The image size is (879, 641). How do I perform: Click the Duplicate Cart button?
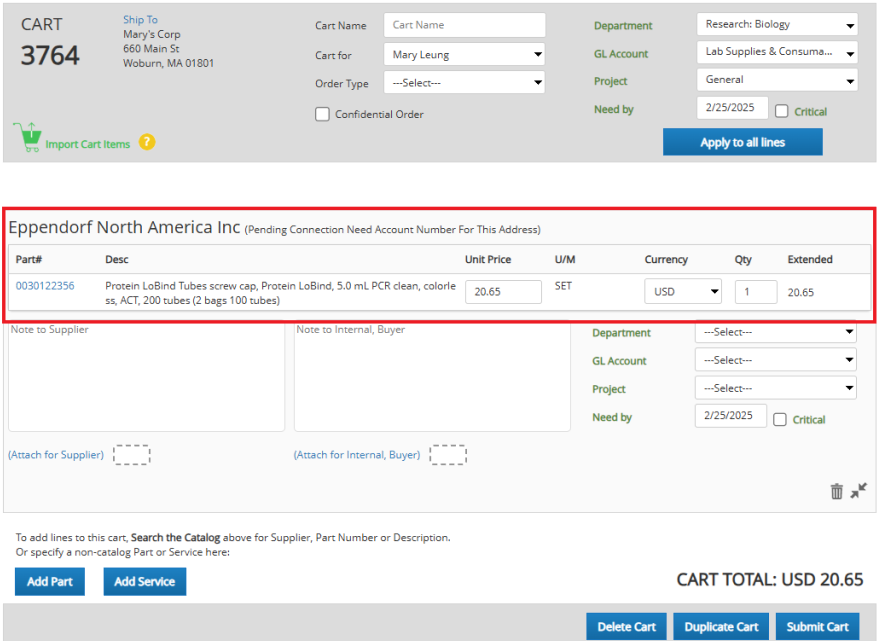click(721, 626)
